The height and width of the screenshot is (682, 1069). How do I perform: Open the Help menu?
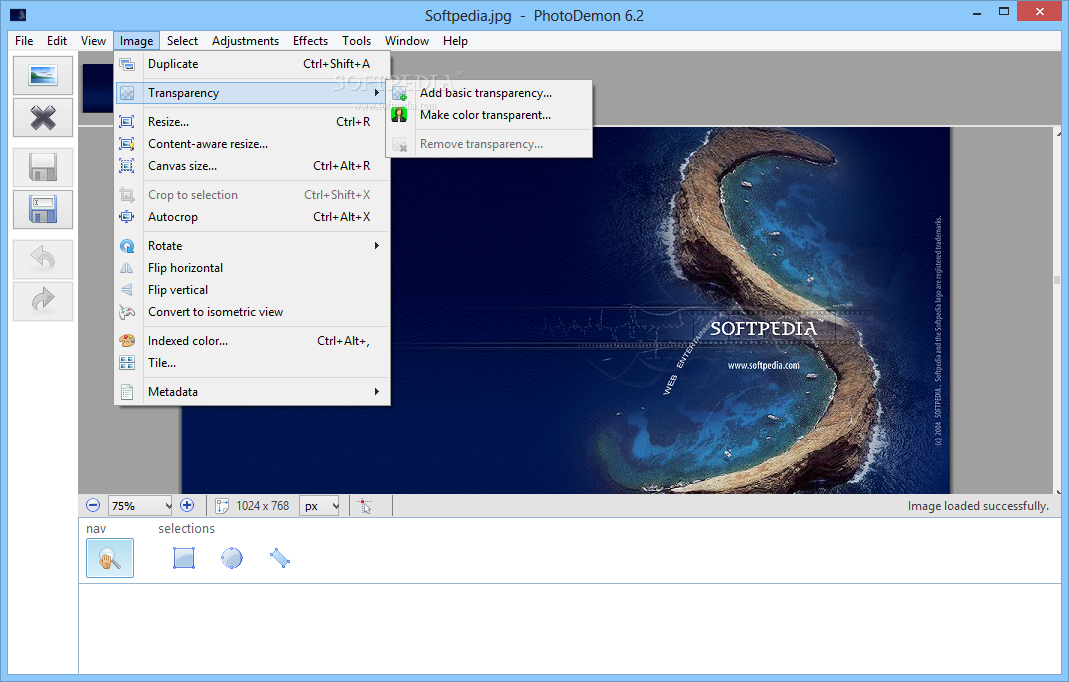[x=455, y=41]
